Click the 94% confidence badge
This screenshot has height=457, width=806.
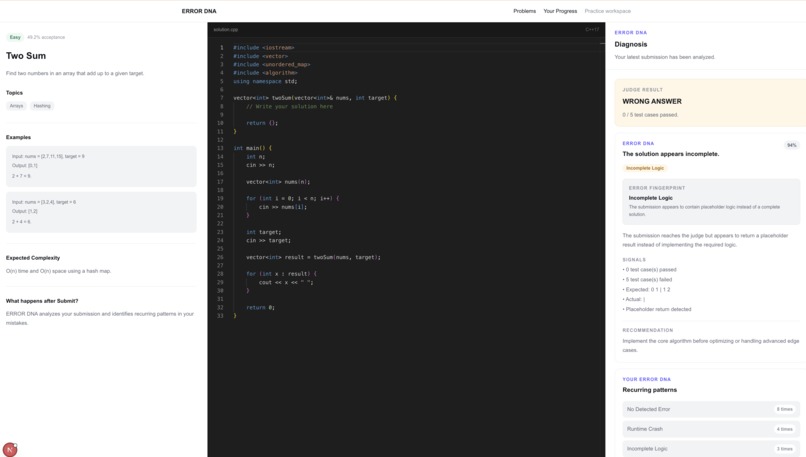792,145
